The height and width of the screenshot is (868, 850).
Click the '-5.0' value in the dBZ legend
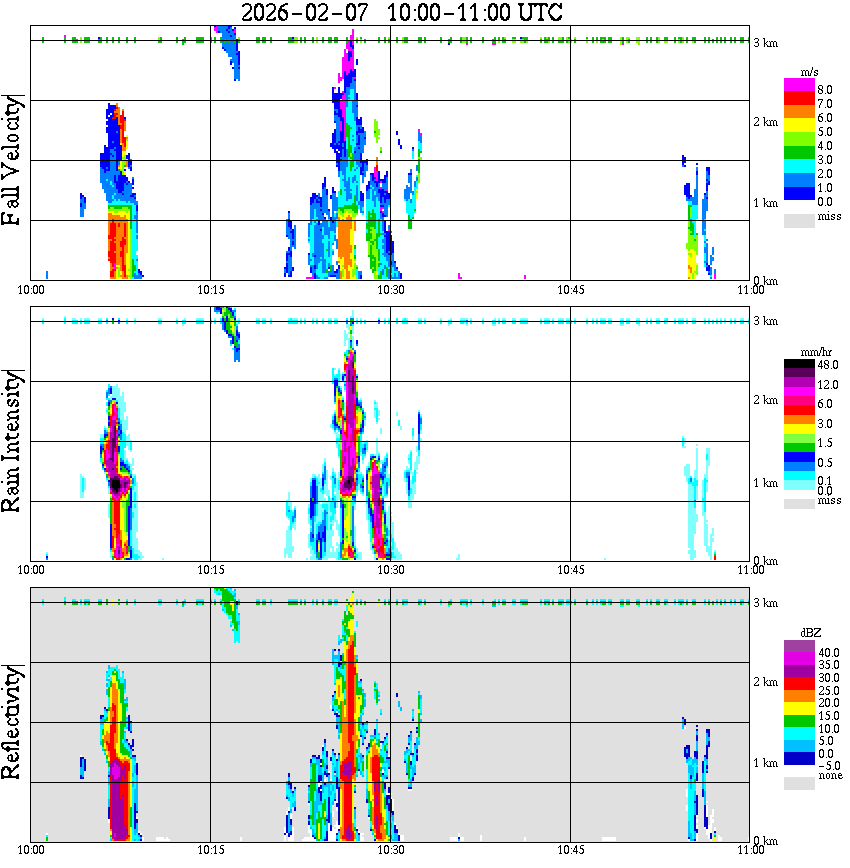[829, 766]
